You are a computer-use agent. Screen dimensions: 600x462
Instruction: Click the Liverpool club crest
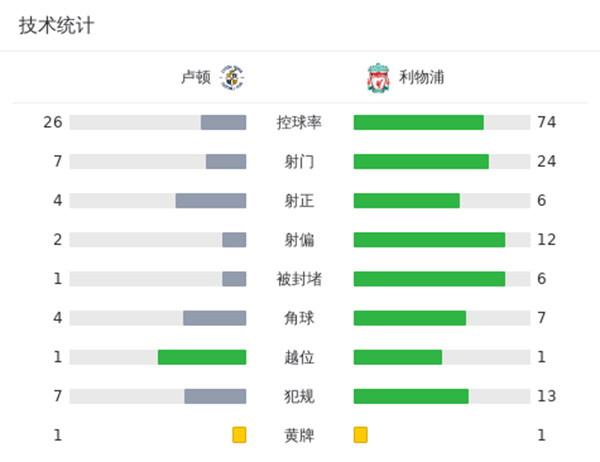pyautogui.click(x=376, y=77)
